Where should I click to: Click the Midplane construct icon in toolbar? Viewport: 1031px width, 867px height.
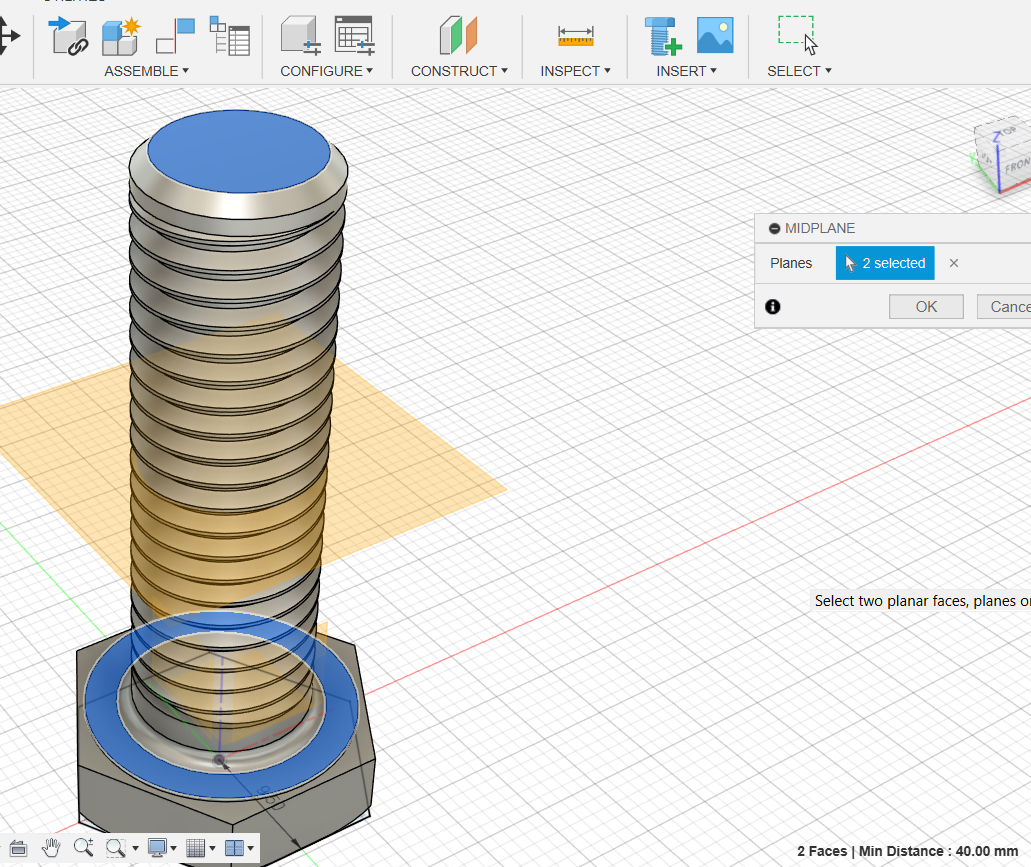[x=459, y=36]
